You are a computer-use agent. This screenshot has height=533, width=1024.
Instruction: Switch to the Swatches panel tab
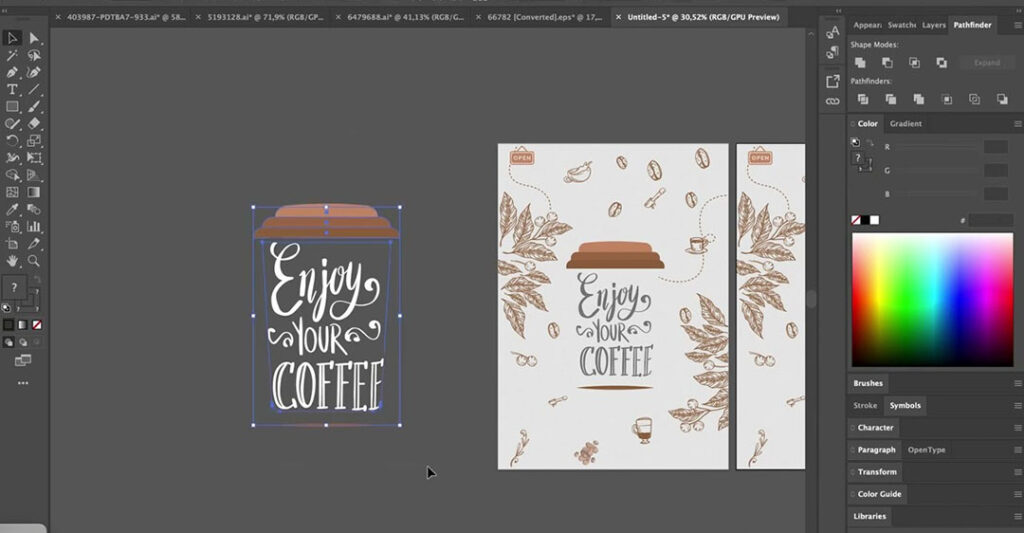[x=901, y=25]
